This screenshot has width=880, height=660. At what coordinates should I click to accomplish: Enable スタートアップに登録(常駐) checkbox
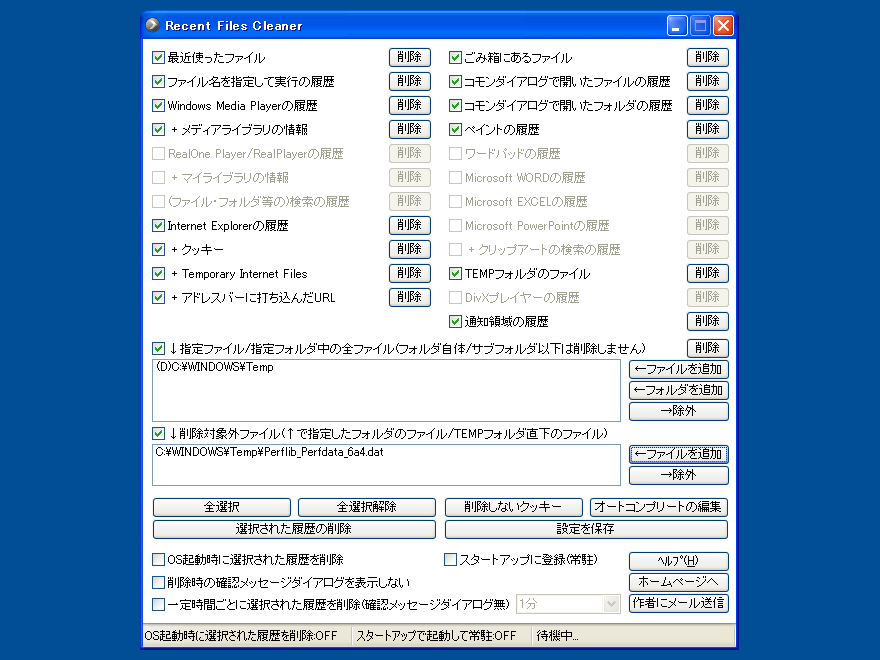pyautogui.click(x=450, y=560)
